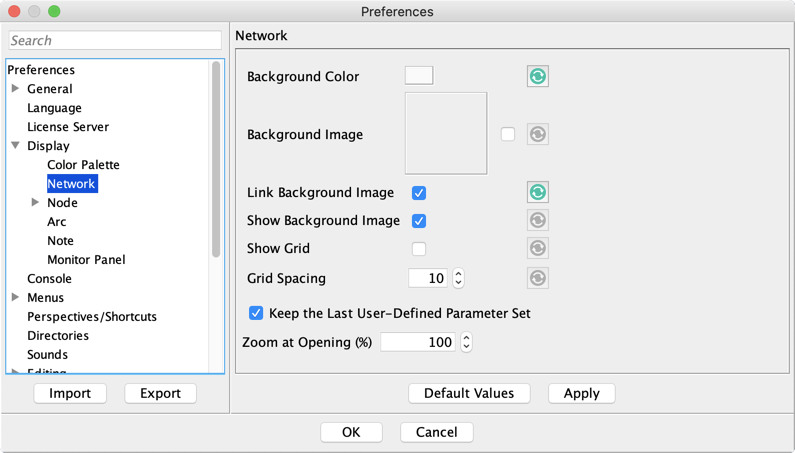Expand the General tree node
Screen dimensions: 795x453
pyautogui.click(x=16, y=88)
